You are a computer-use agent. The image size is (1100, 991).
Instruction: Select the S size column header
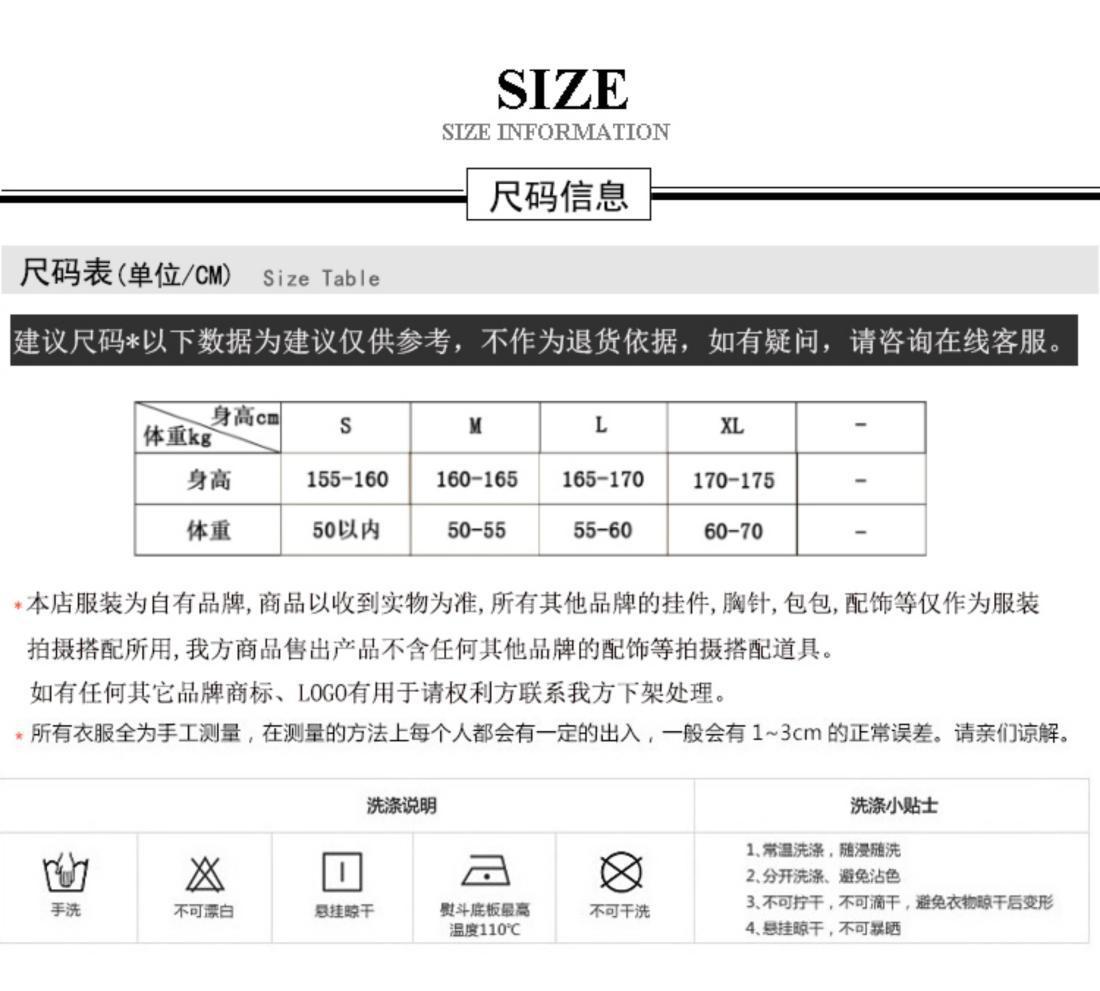click(346, 426)
